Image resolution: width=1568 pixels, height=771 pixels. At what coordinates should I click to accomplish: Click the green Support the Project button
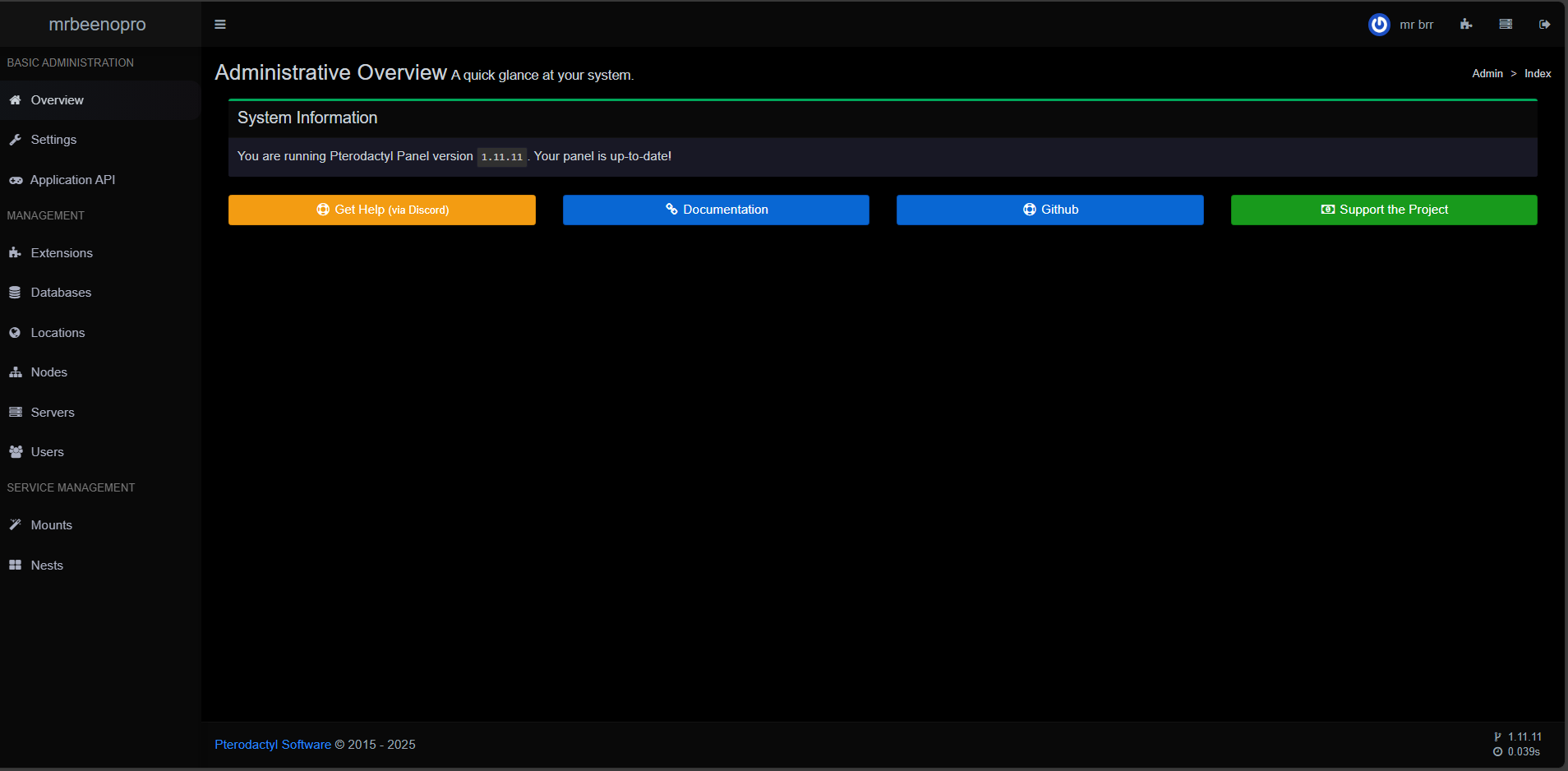1384,210
